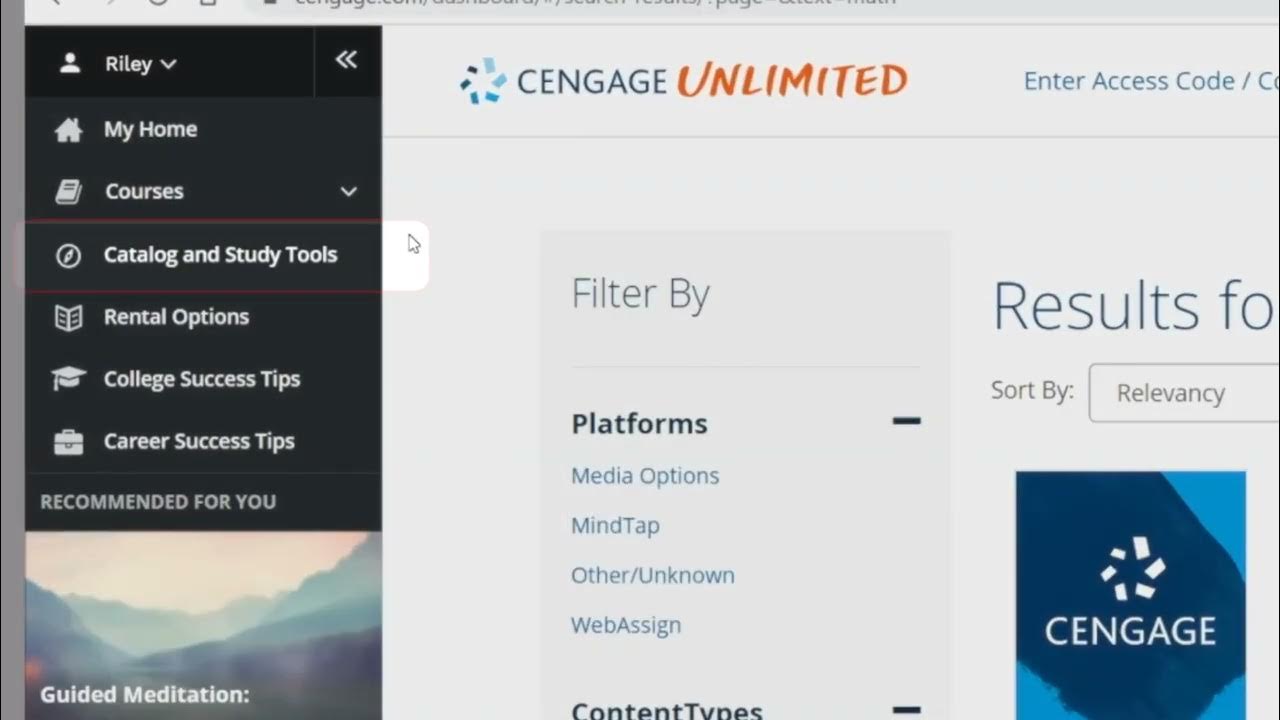This screenshot has width=1280, height=720.
Task: Click the My Home house icon
Action: pyautogui.click(x=68, y=130)
